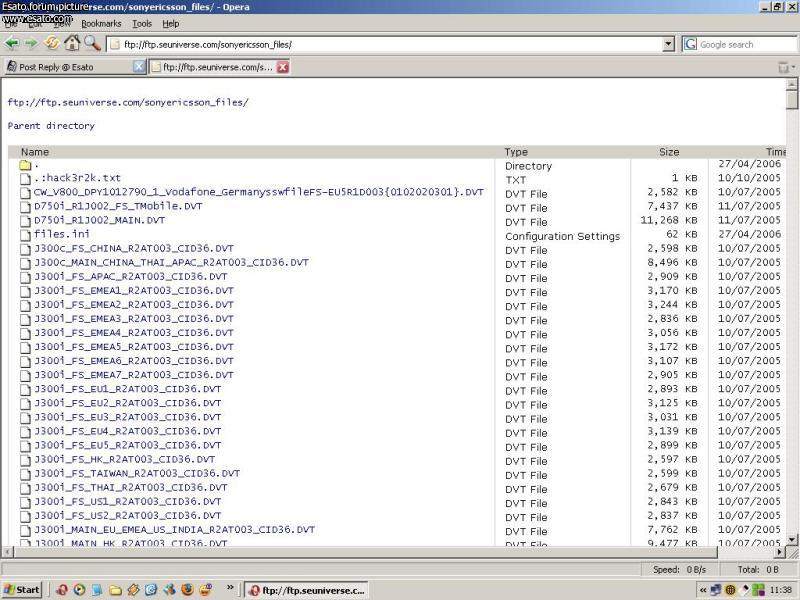800x600 pixels.
Task: Open J300i_FS_TAIWAN_R2AT003_CID36.DVT
Action: coord(137,473)
